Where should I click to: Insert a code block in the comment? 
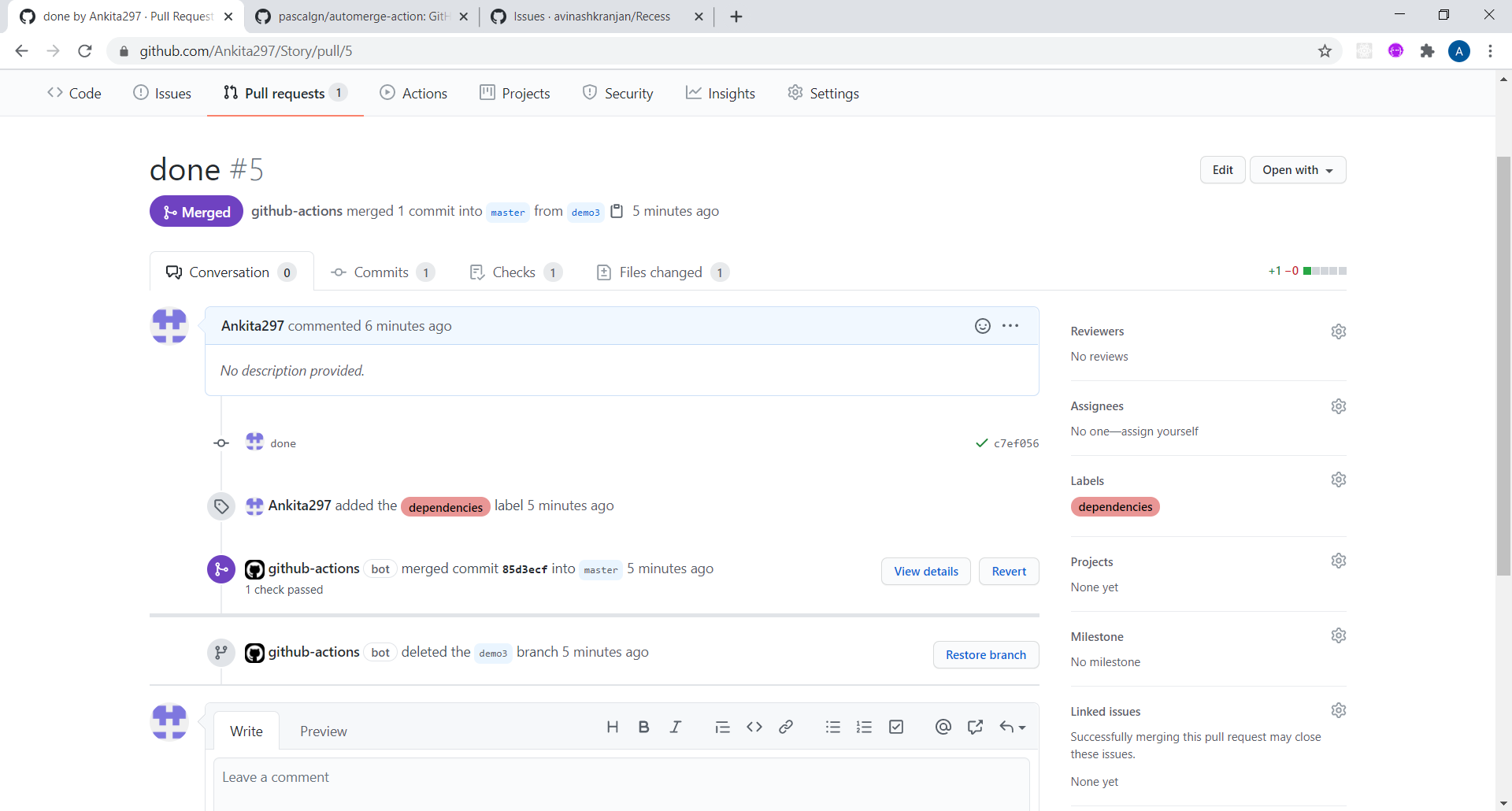pos(754,727)
